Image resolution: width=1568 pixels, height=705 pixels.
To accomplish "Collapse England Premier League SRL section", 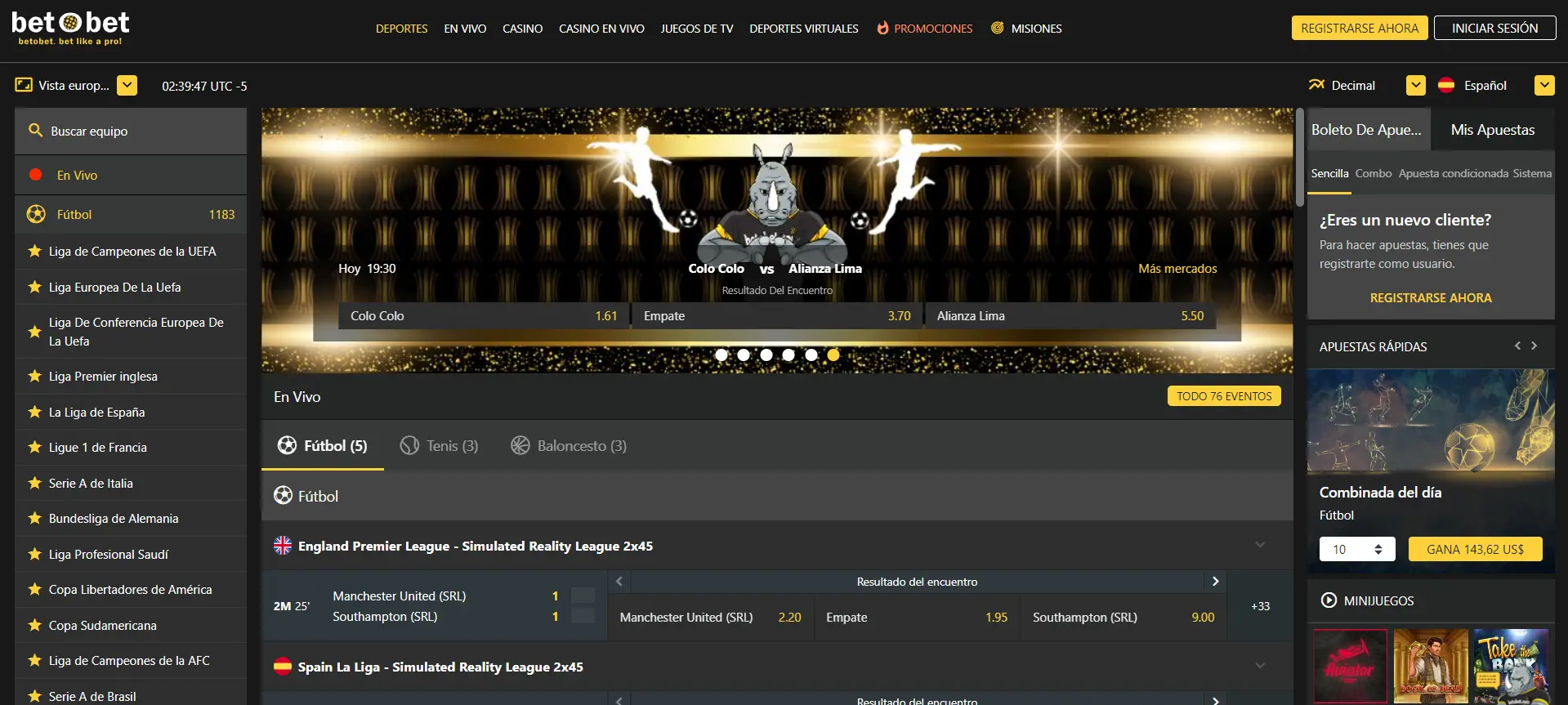I will click(1260, 545).
